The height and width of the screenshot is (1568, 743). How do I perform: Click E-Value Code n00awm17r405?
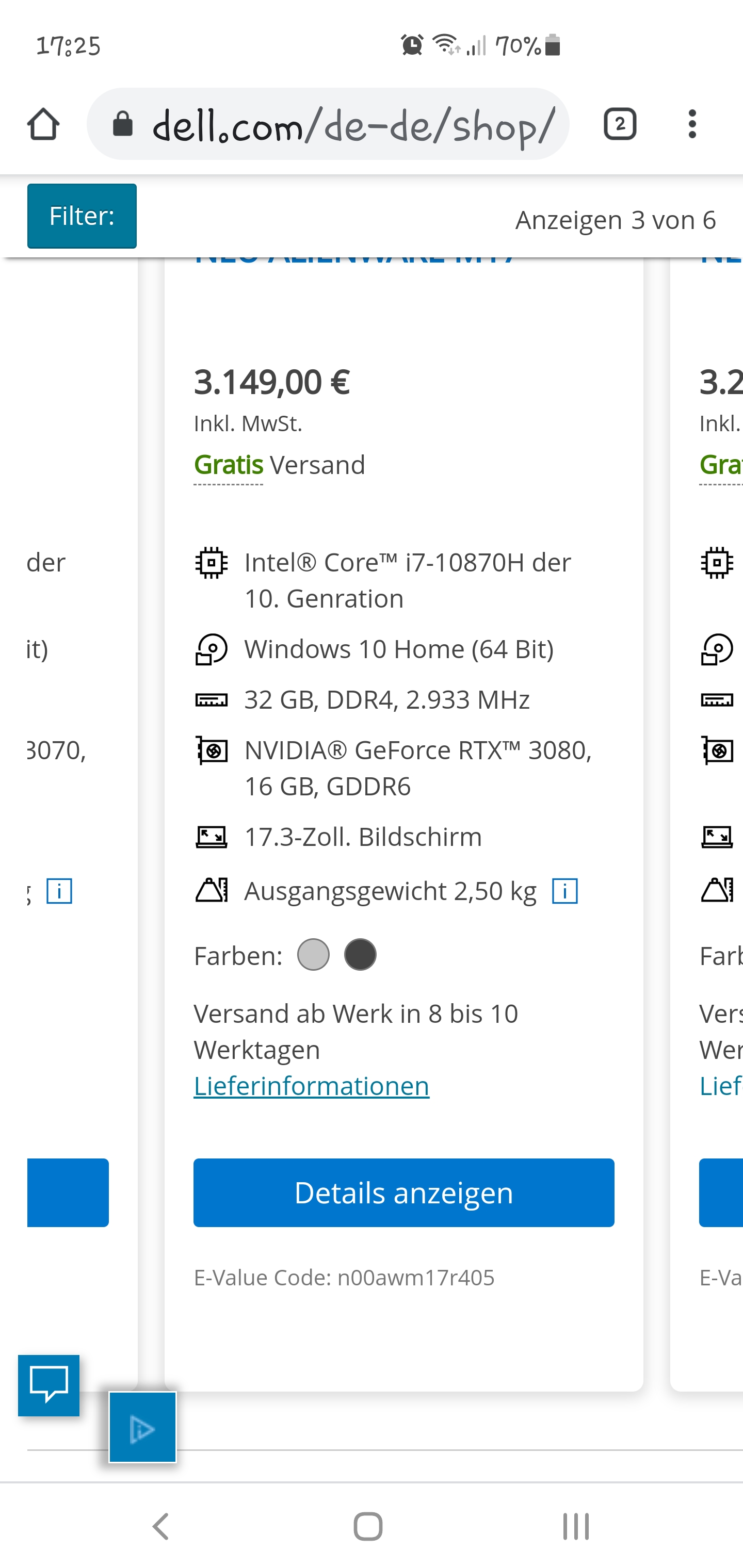point(344,1277)
